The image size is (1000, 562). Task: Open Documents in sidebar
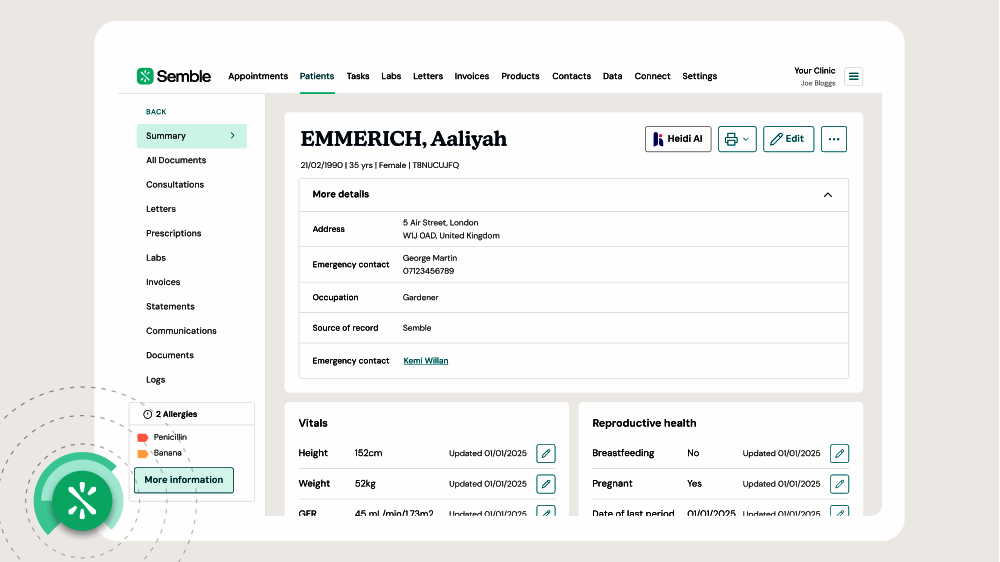(x=170, y=355)
